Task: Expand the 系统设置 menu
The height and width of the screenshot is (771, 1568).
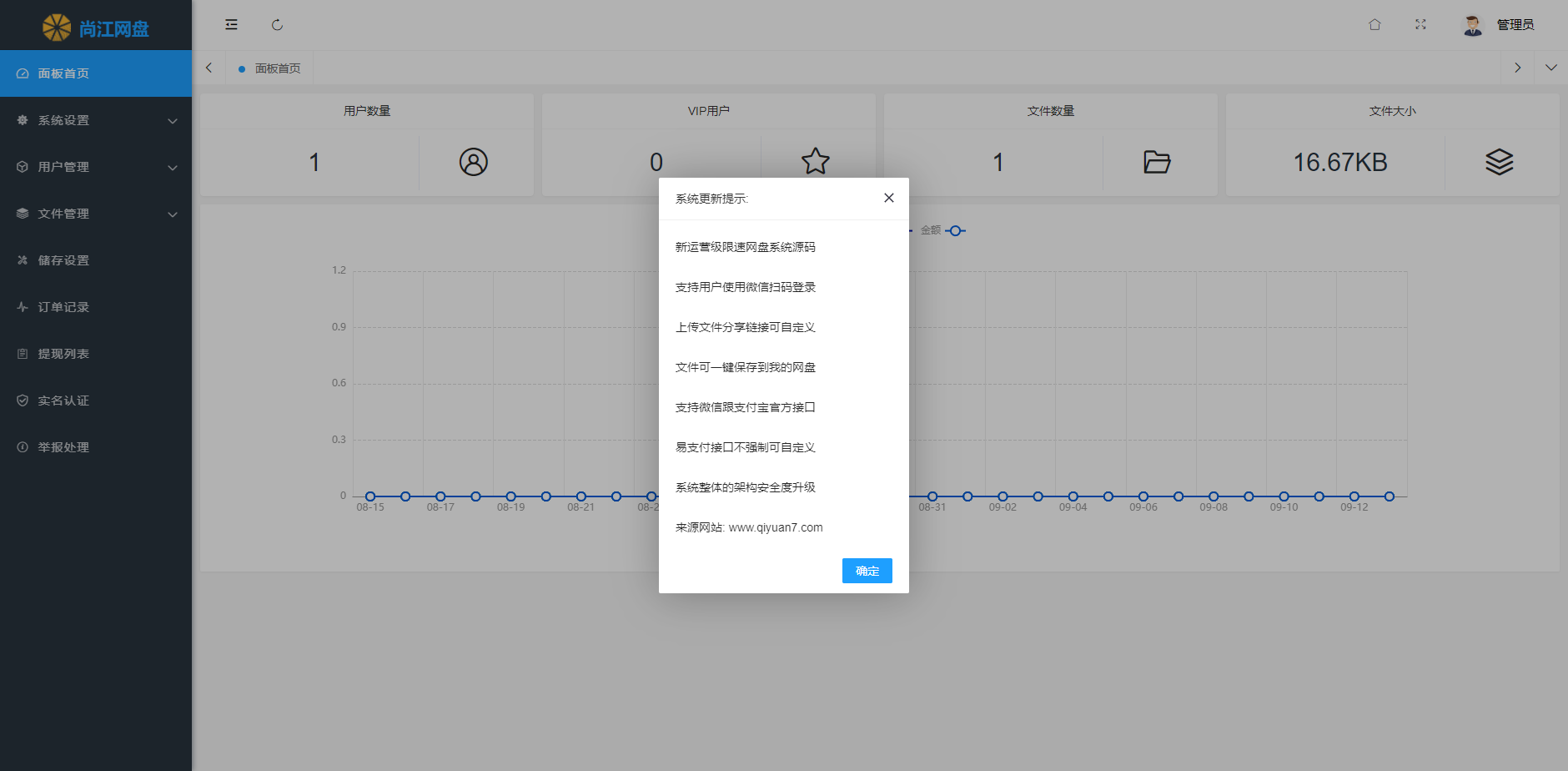Action: coord(96,120)
